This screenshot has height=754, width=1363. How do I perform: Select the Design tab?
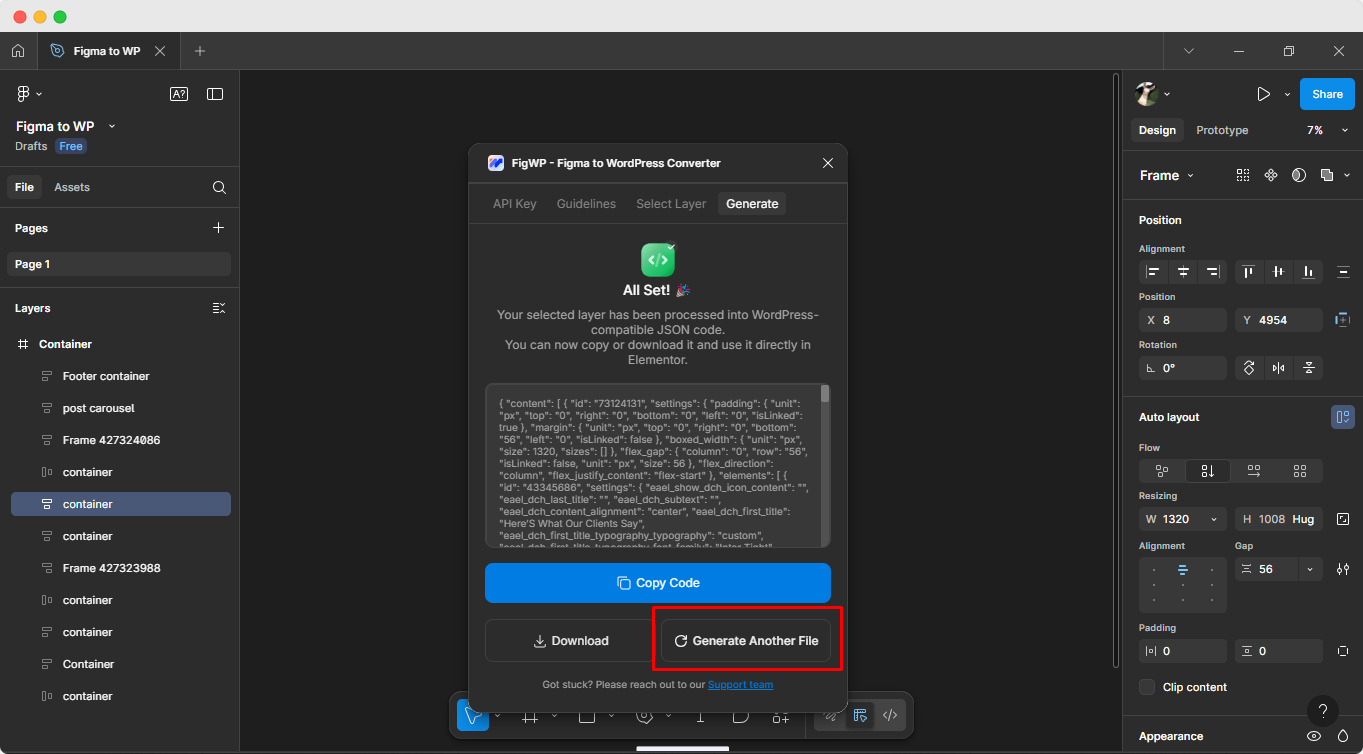(x=1157, y=130)
